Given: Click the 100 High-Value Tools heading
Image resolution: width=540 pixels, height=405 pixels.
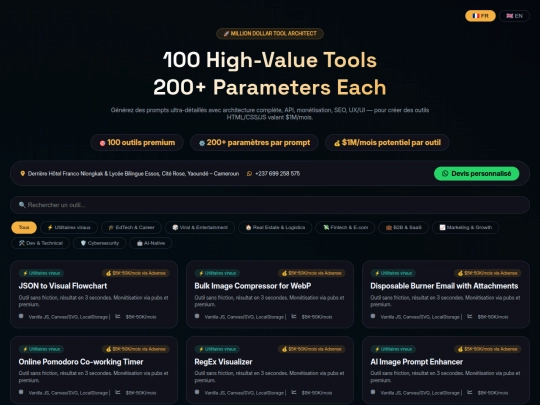Looking at the screenshot, I should coord(270,60).
